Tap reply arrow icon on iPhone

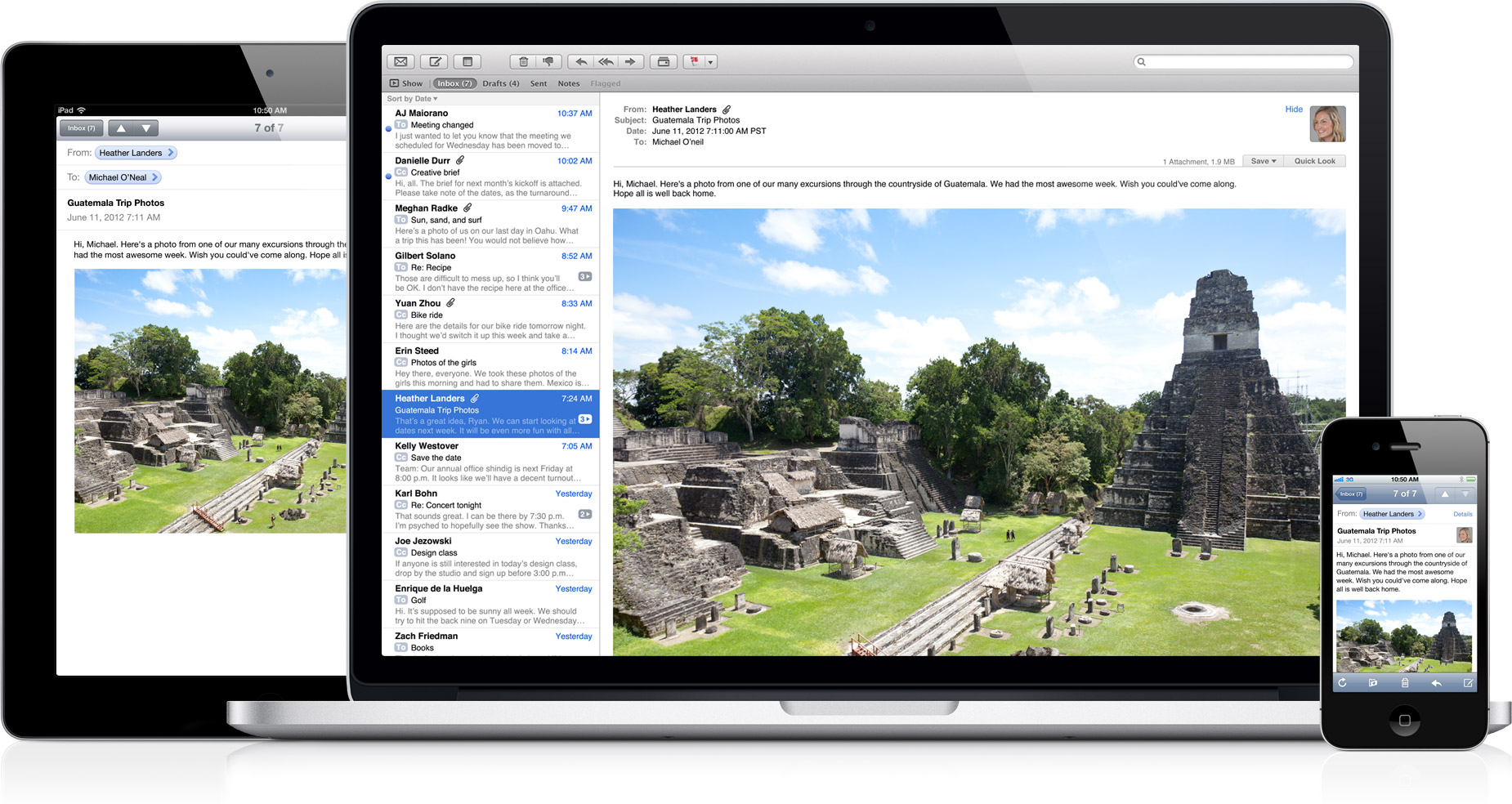coord(1436,683)
